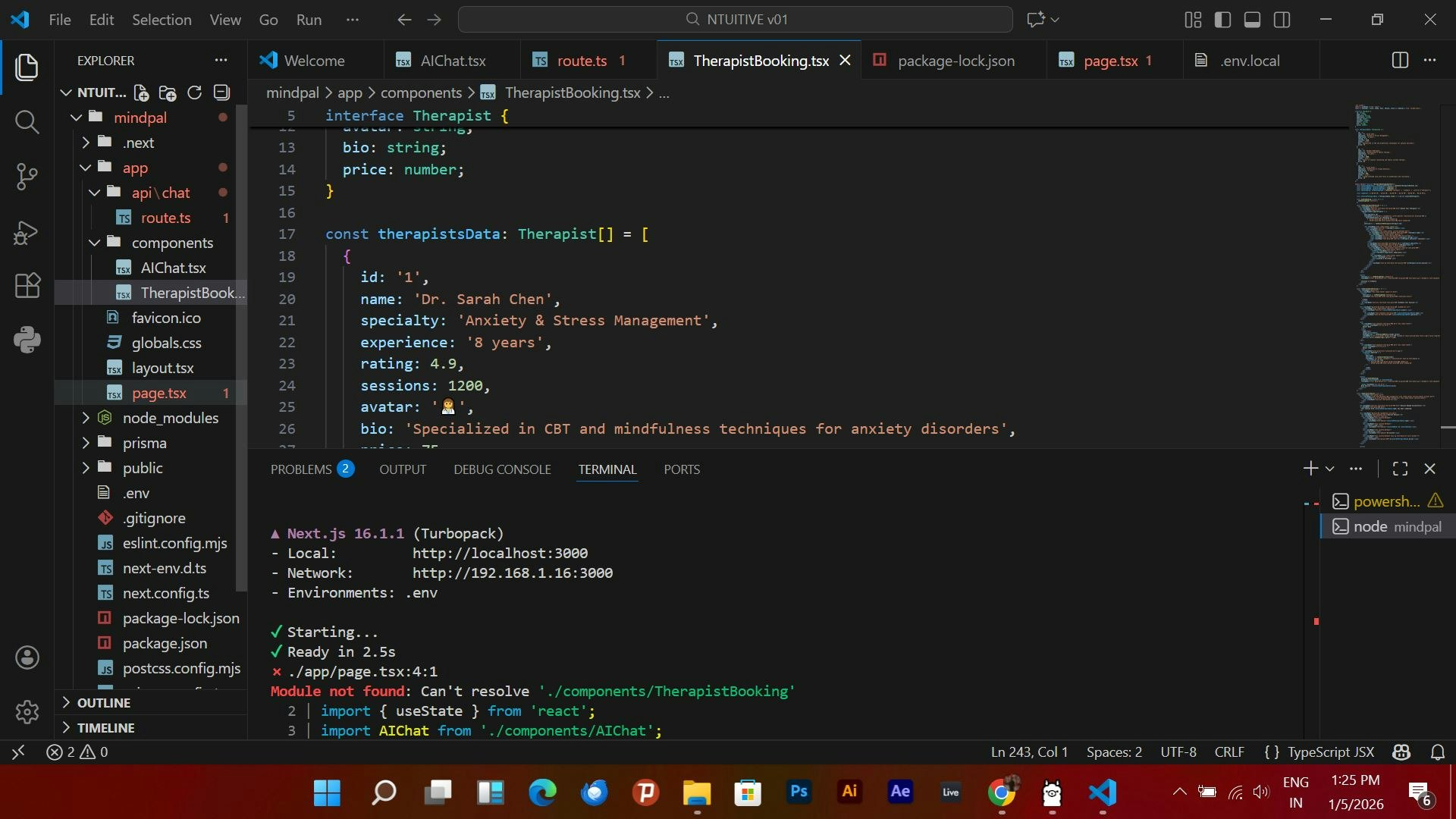The image size is (1456, 819).
Task: Open the new terminal launch profile dropdown
Action: [1330, 469]
